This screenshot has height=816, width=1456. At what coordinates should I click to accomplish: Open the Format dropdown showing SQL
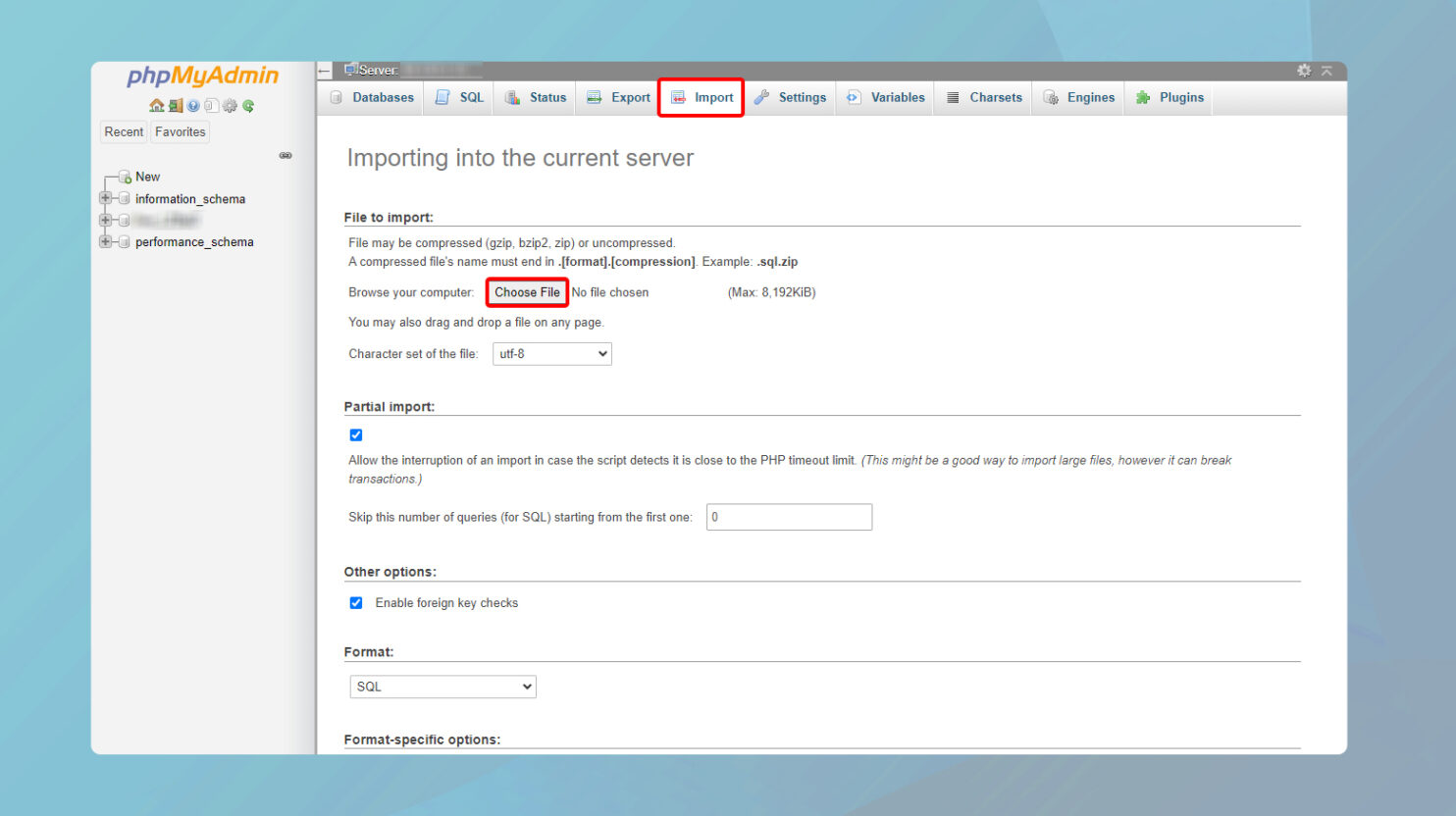(442, 687)
